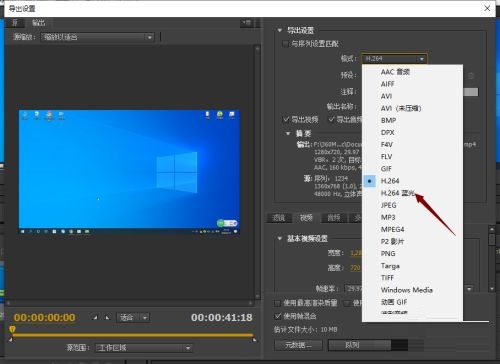Collapse the summary section triangle
Viewport: 500px width, 364px height.
click(x=288, y=133)
